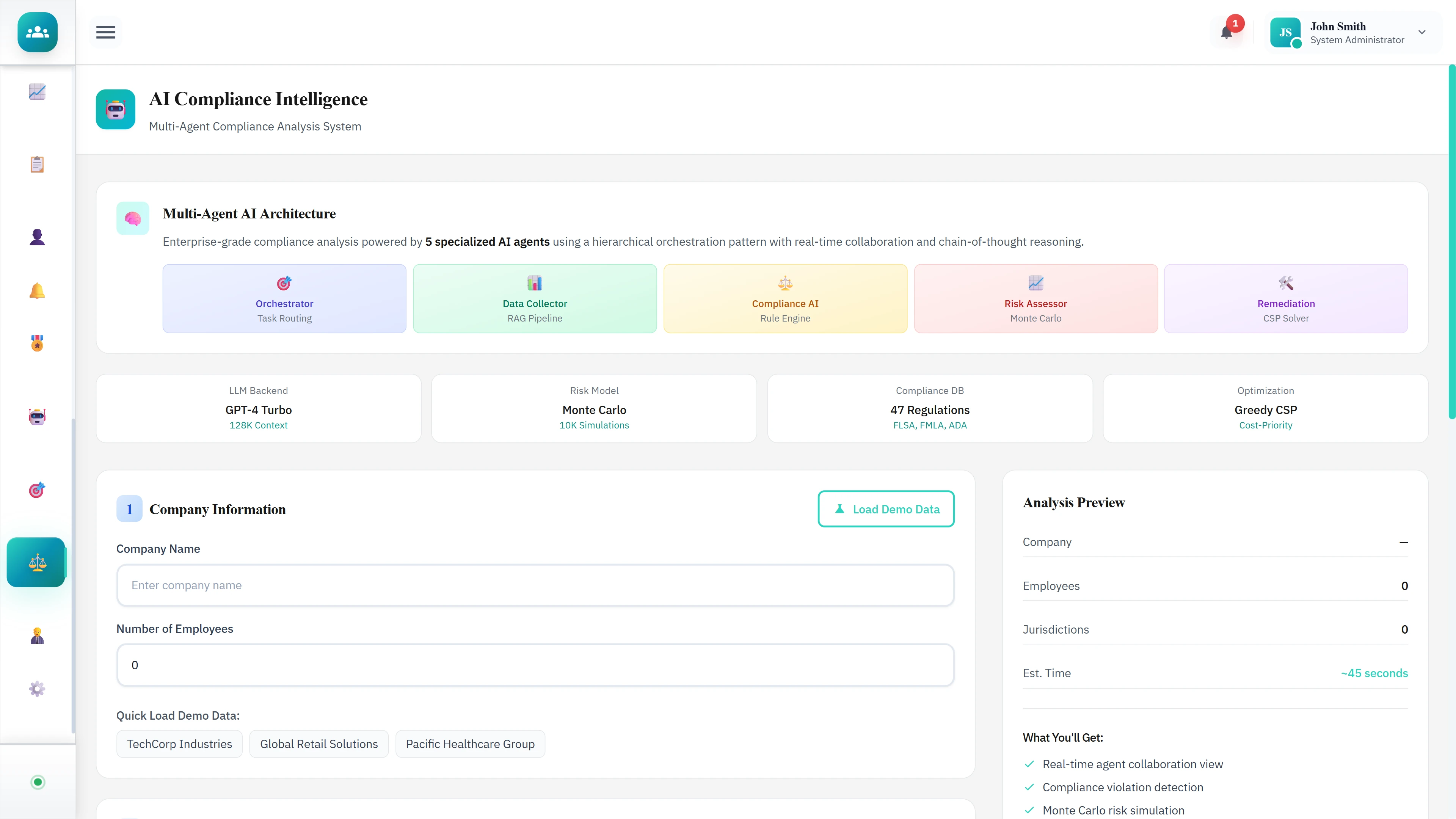
Task: Open the employee profile icon in sidebar
Action: coord(37,236)
